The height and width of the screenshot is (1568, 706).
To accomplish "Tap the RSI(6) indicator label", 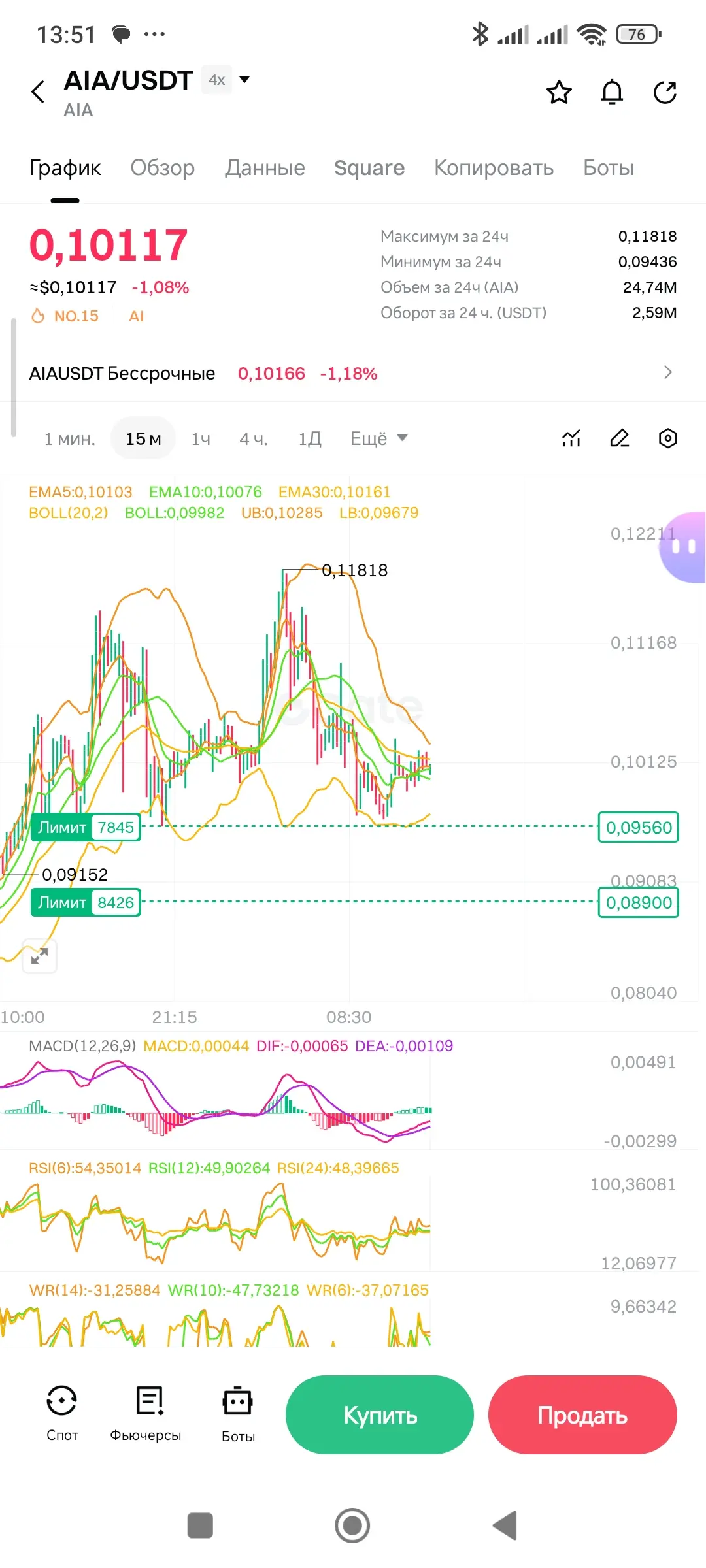I will click(x=85, y=1168).
